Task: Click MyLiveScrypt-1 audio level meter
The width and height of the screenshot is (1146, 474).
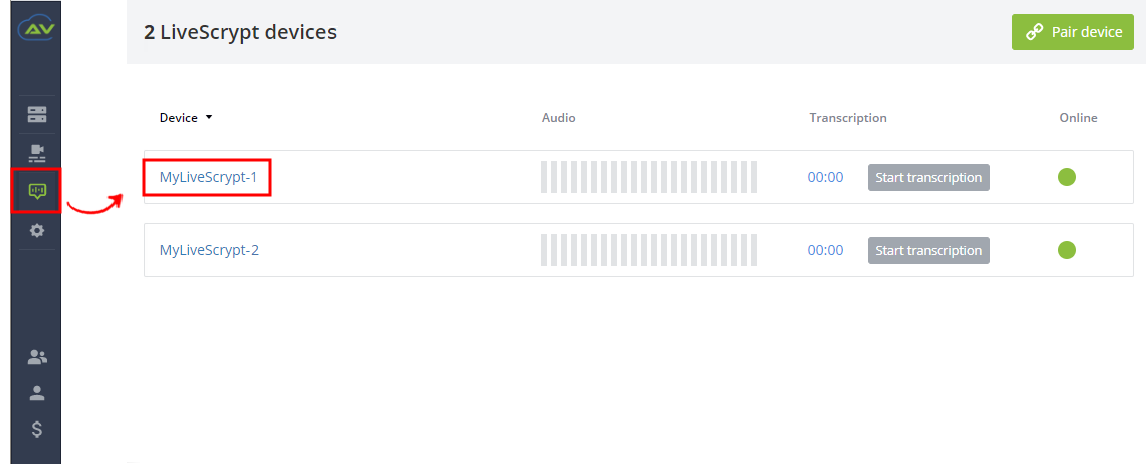Action: point(649,177)
